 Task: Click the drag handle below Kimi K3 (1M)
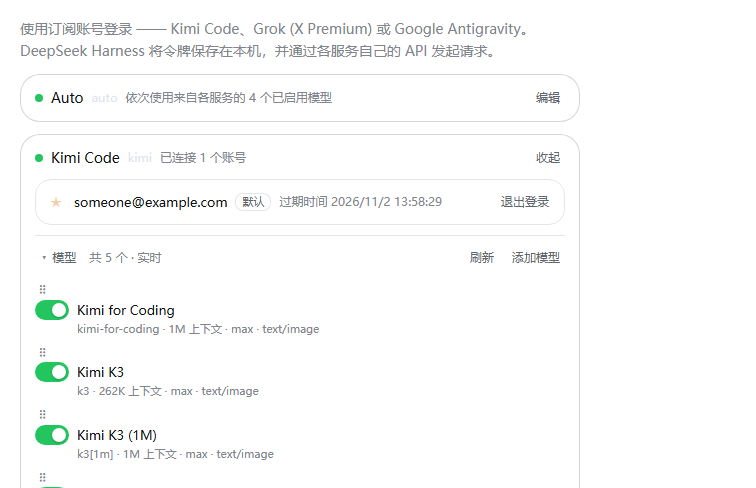pos(42,477)
